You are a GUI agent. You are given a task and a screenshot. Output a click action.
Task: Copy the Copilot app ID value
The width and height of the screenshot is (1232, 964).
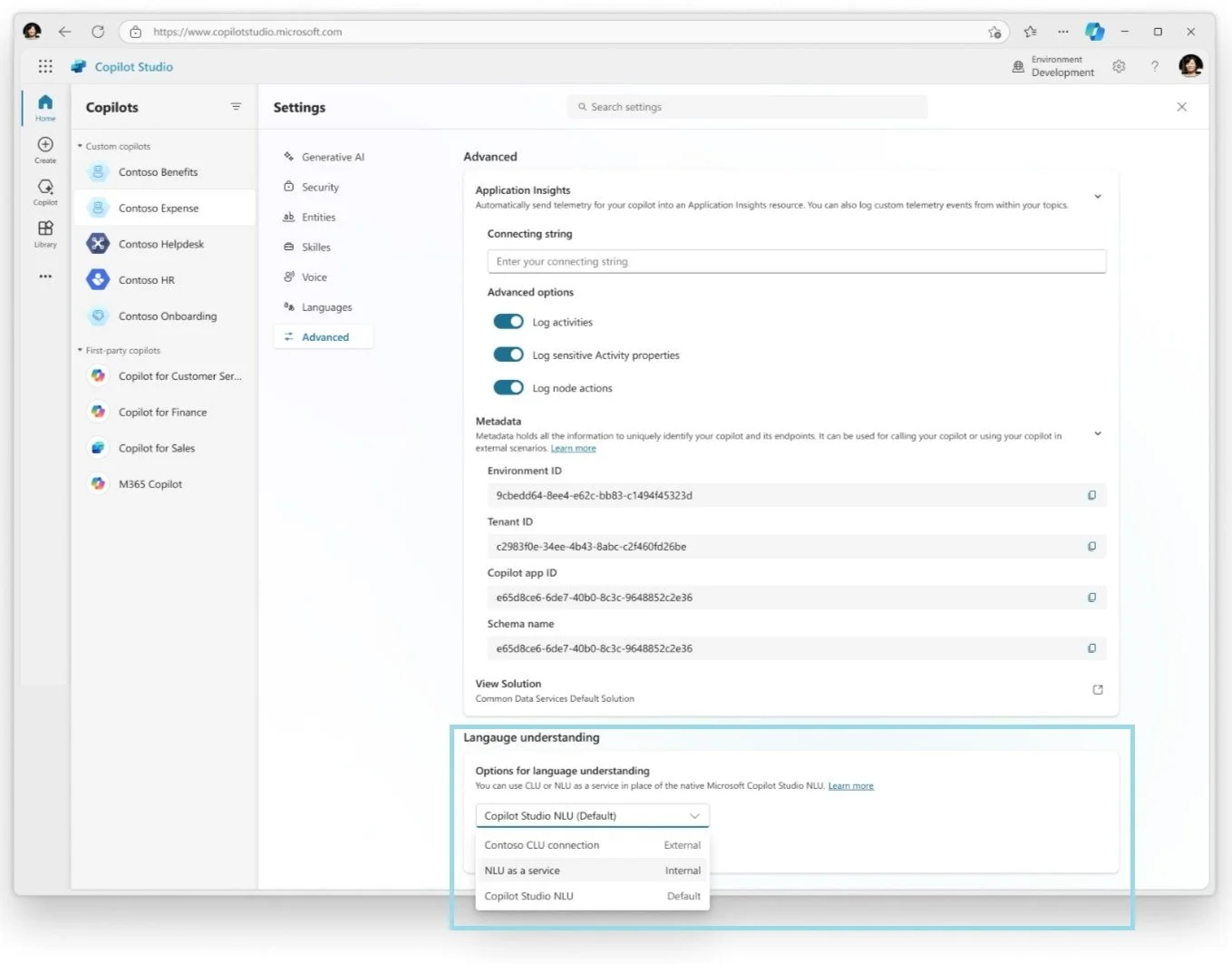(1091, 598)
